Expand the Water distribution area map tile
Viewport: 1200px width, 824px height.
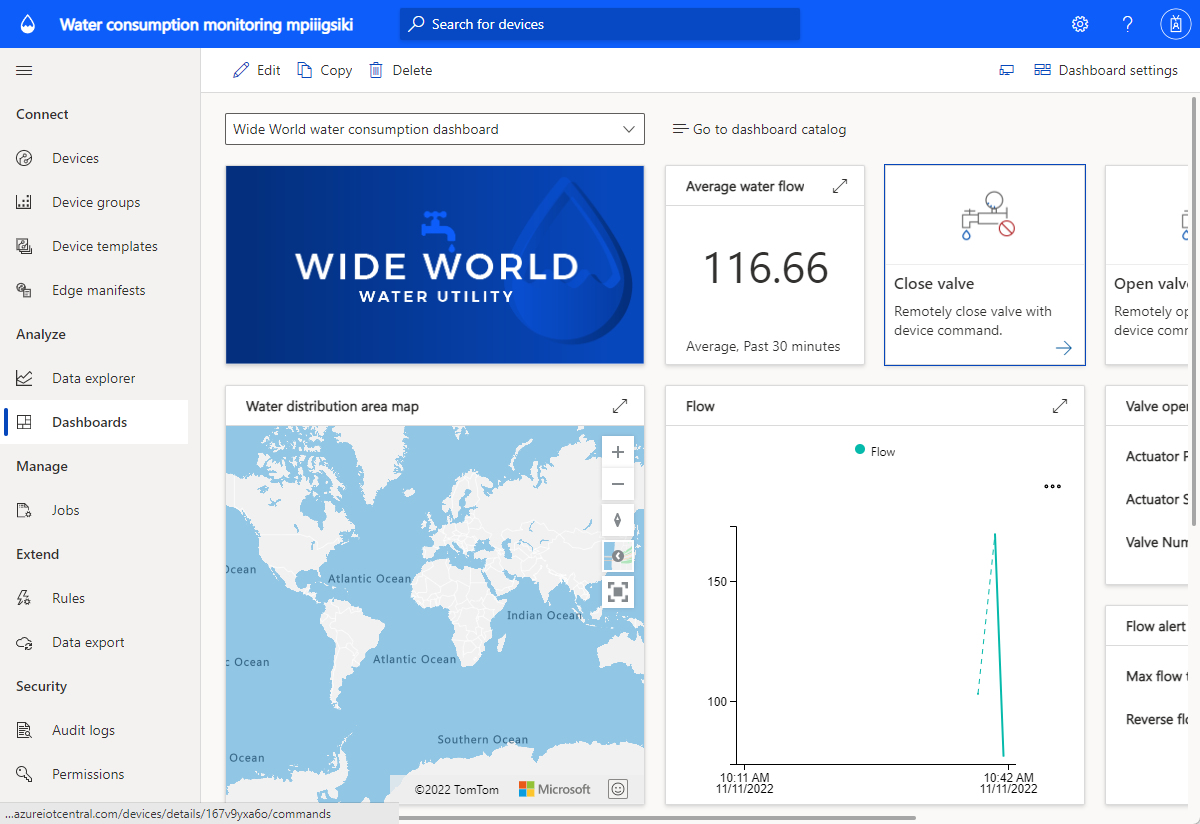click(620, 406)
